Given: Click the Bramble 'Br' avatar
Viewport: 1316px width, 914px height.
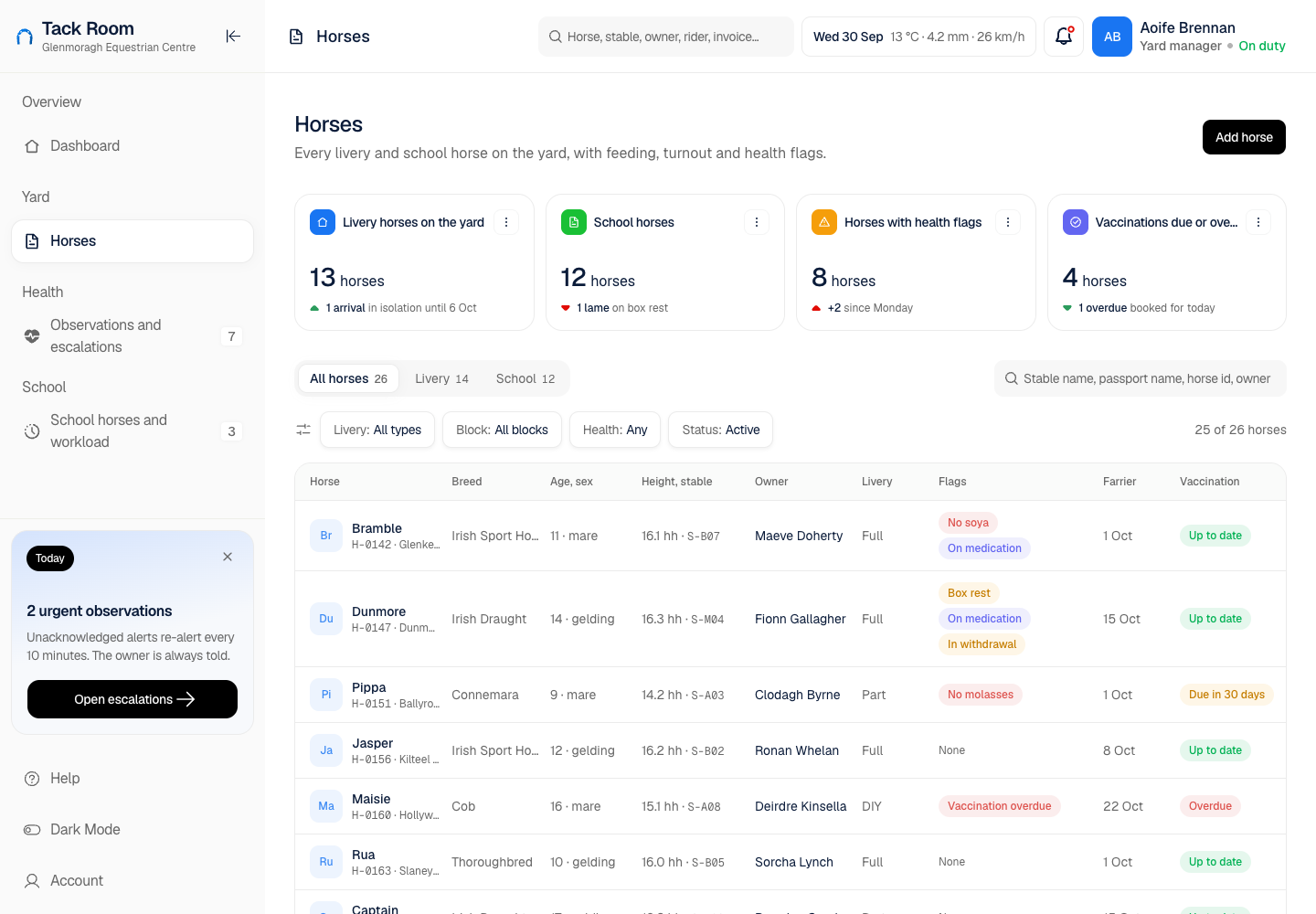Looking at the screenshot, I should 326,536.
